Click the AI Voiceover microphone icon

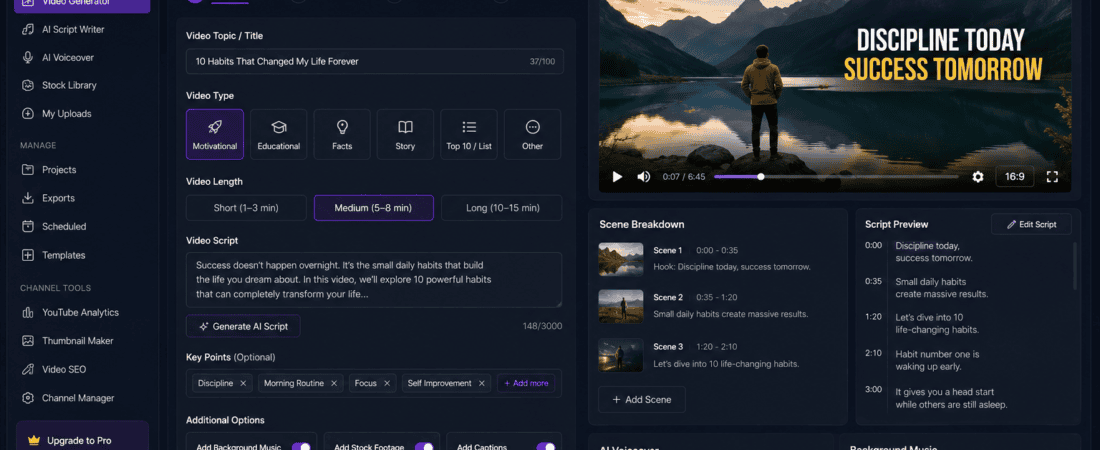pyautogui.click(x=28, y=58)
